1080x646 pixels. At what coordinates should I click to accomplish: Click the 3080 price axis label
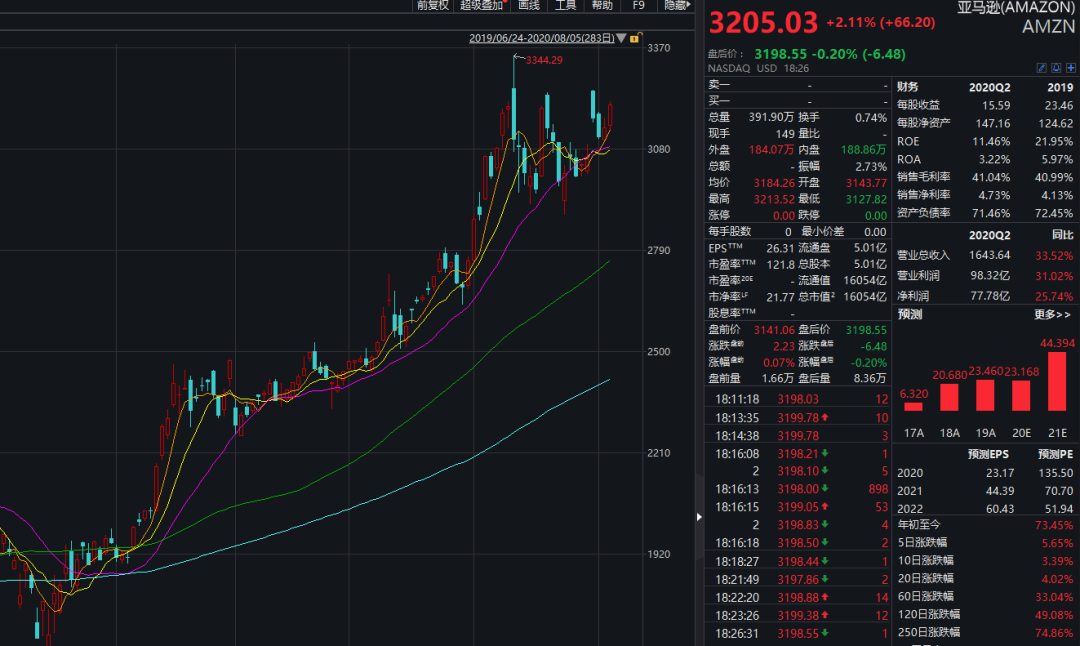coord(658,149)
